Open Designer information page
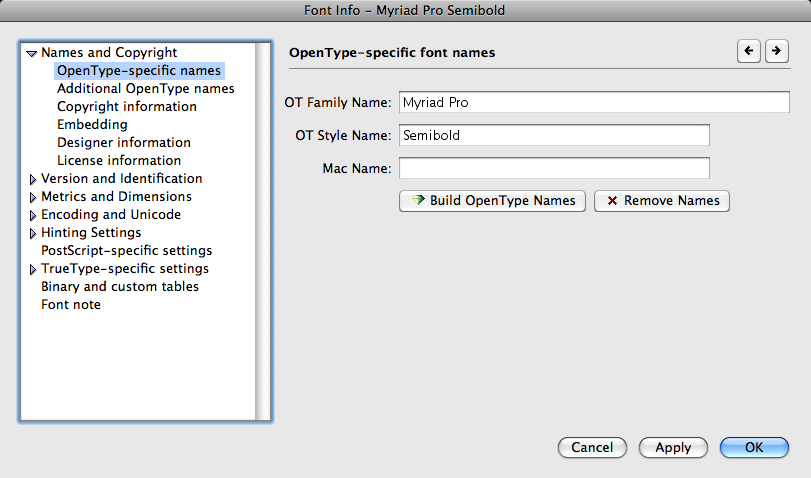This screenshot has height=478, width=811. click(x=124, y=142)
